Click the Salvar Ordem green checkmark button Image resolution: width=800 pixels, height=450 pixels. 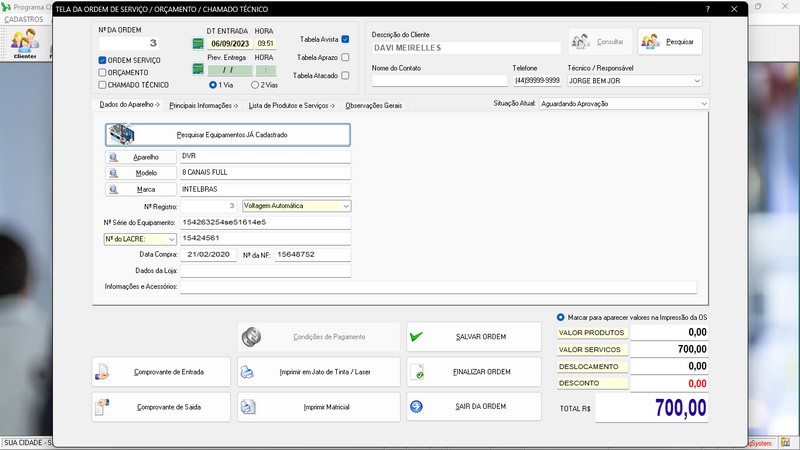click(x=473, y=337)
